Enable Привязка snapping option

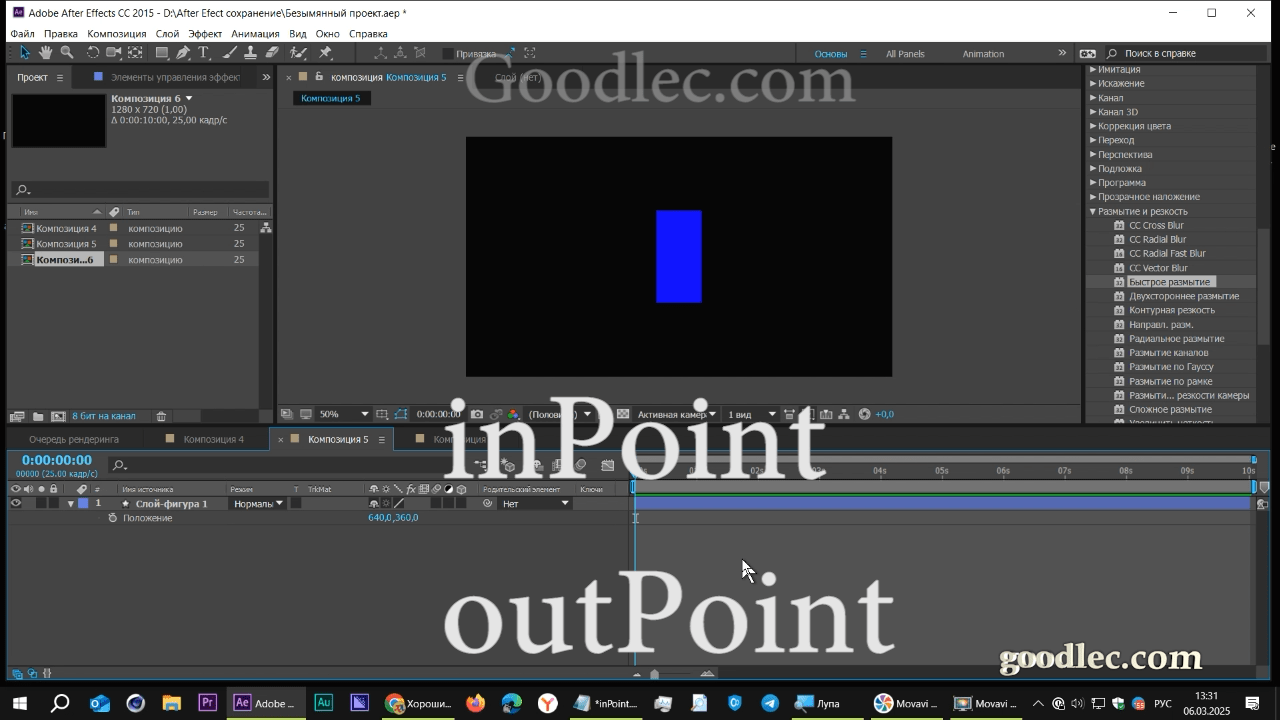click(x=448, y=53)
